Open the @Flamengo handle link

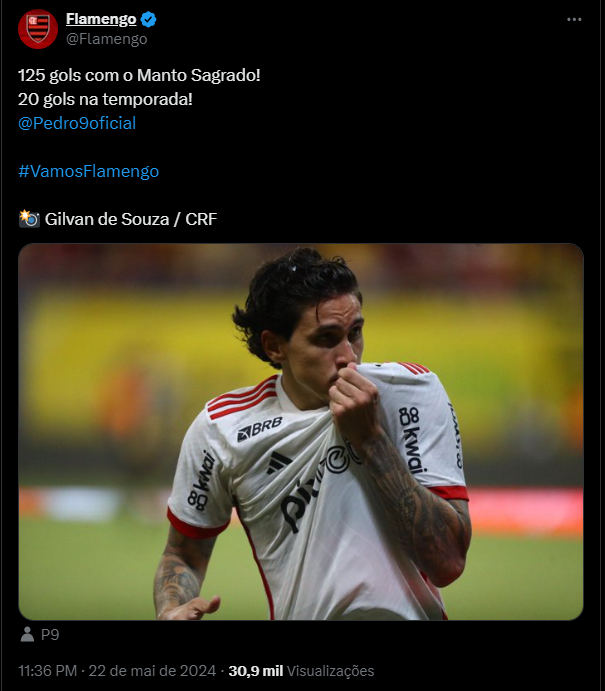point(107,39)
